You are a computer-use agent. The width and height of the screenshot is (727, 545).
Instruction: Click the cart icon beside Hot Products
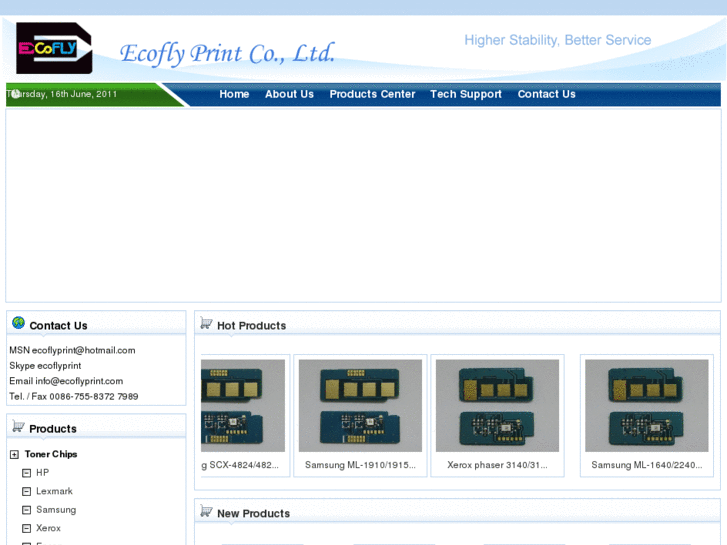(206, 323)
